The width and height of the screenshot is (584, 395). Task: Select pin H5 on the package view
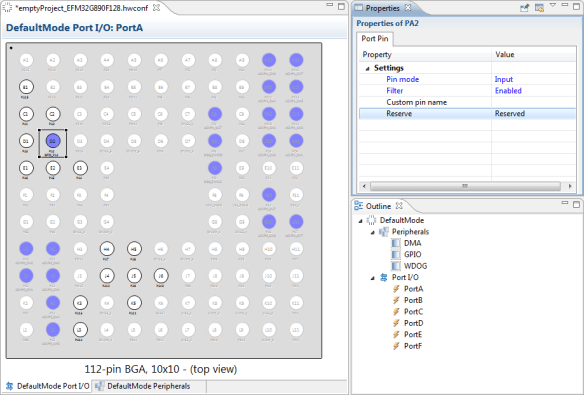pyautogui.click(x=134, y=249)
